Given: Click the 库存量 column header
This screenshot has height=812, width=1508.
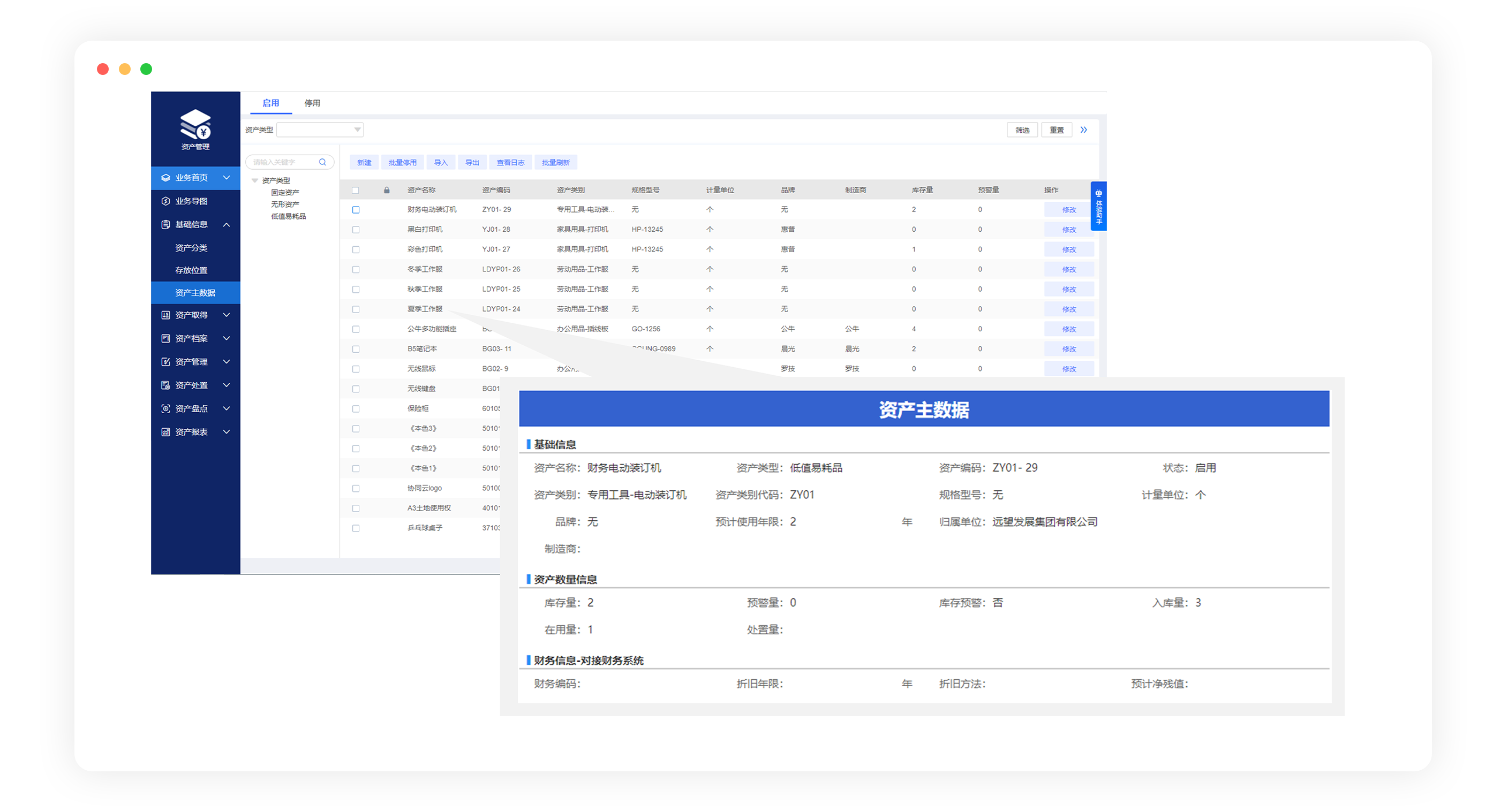Looking at the screenshot, I should coord(923,190).
